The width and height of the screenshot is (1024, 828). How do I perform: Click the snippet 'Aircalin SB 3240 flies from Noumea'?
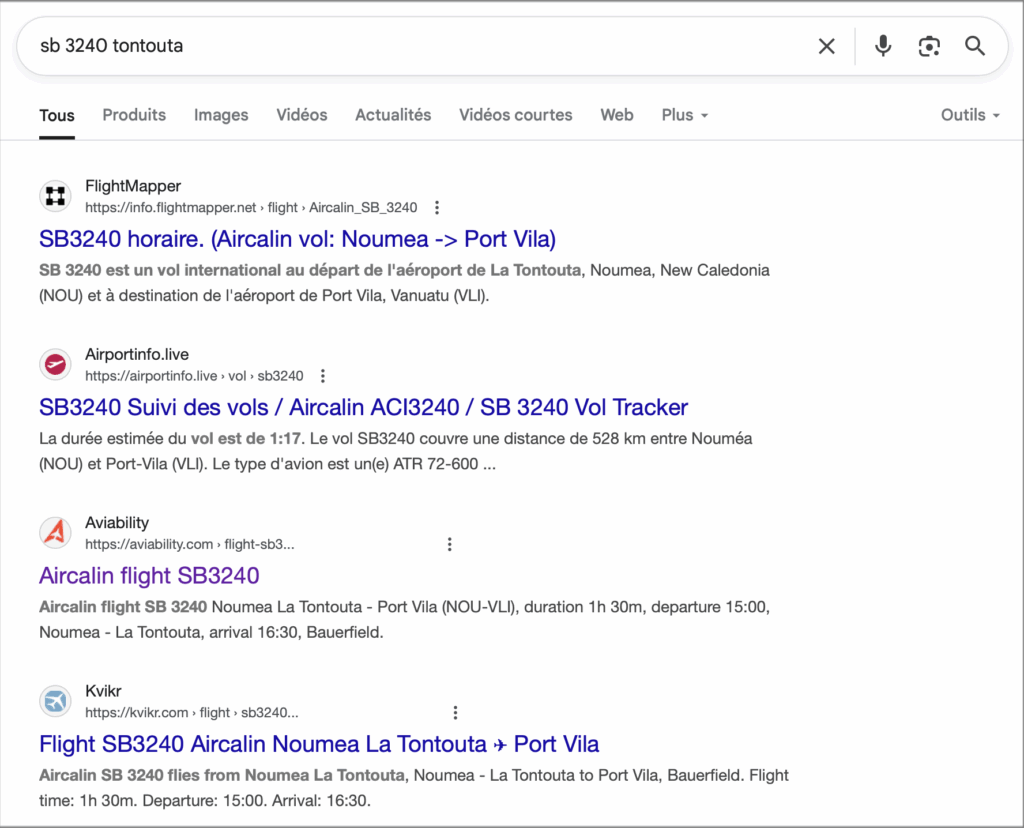click(414, 788)
